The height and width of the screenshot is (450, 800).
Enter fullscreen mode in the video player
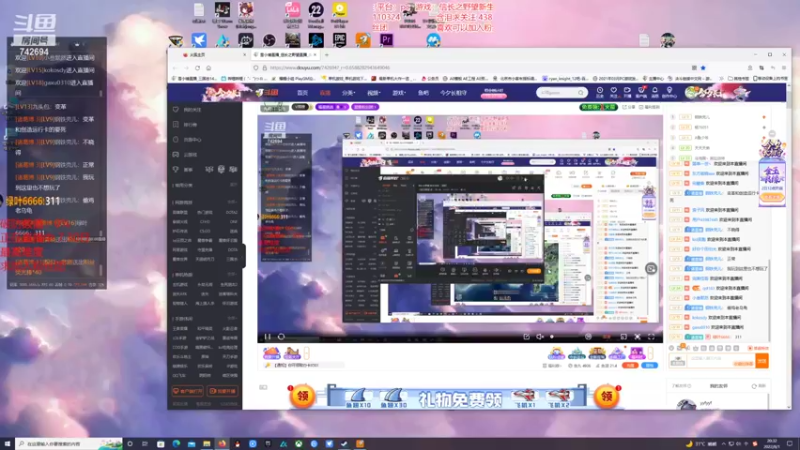652,337
